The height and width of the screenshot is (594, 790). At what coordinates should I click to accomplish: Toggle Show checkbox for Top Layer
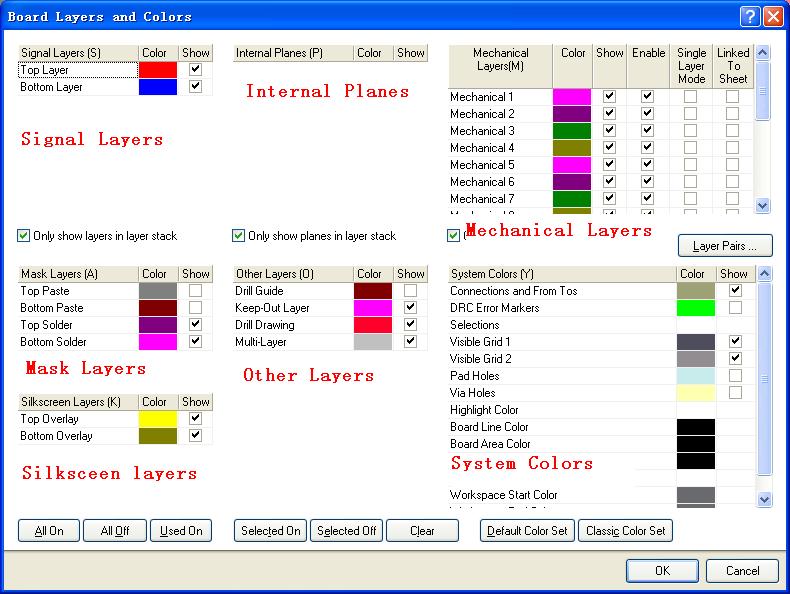click(195, 70)
